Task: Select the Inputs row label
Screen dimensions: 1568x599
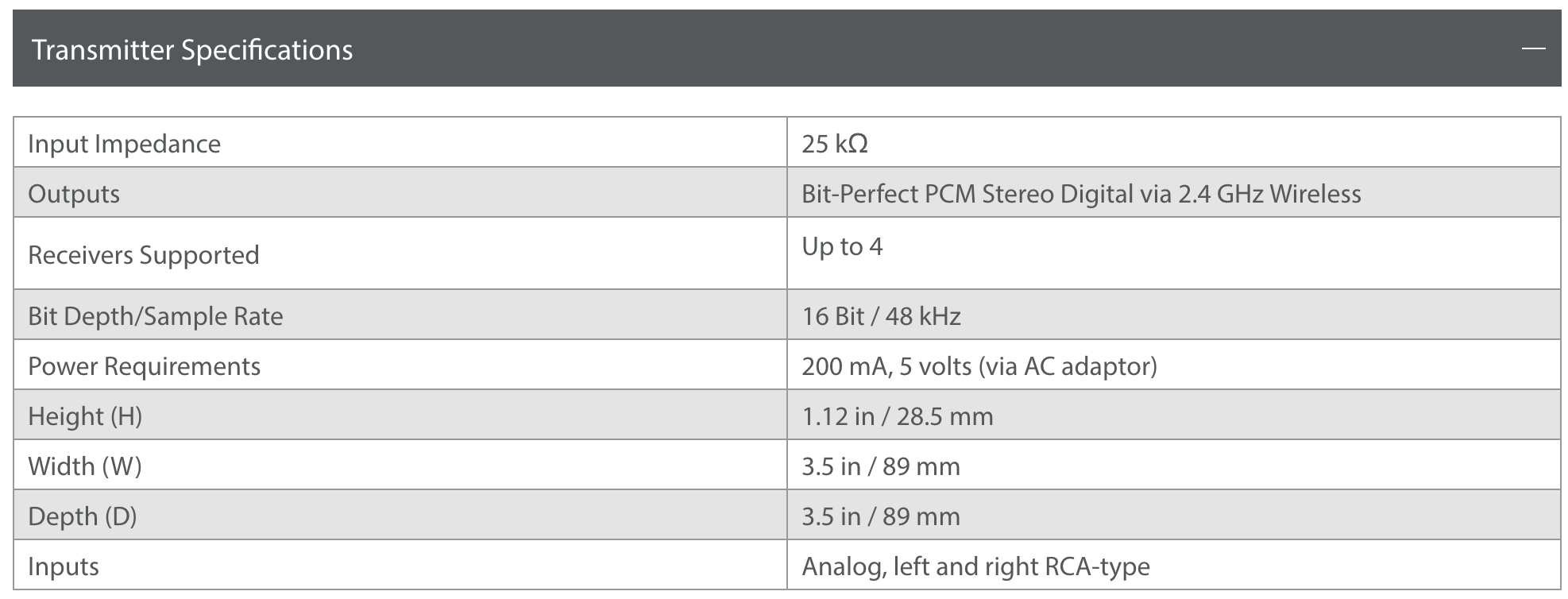Action: pyautogui.click(x=64, y=566)
